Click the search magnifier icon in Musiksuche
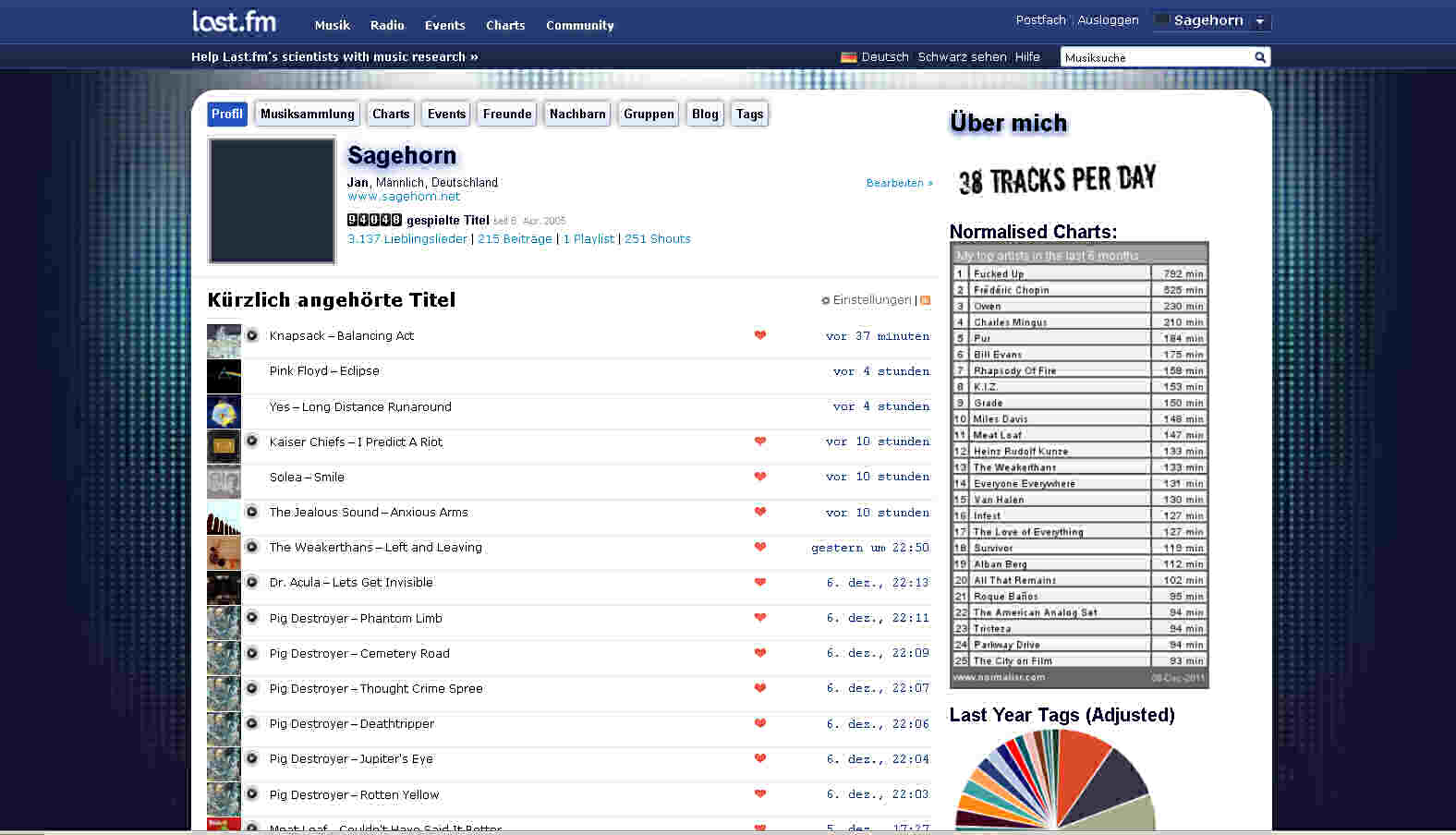The image size is (1456, 835). 1259,57
